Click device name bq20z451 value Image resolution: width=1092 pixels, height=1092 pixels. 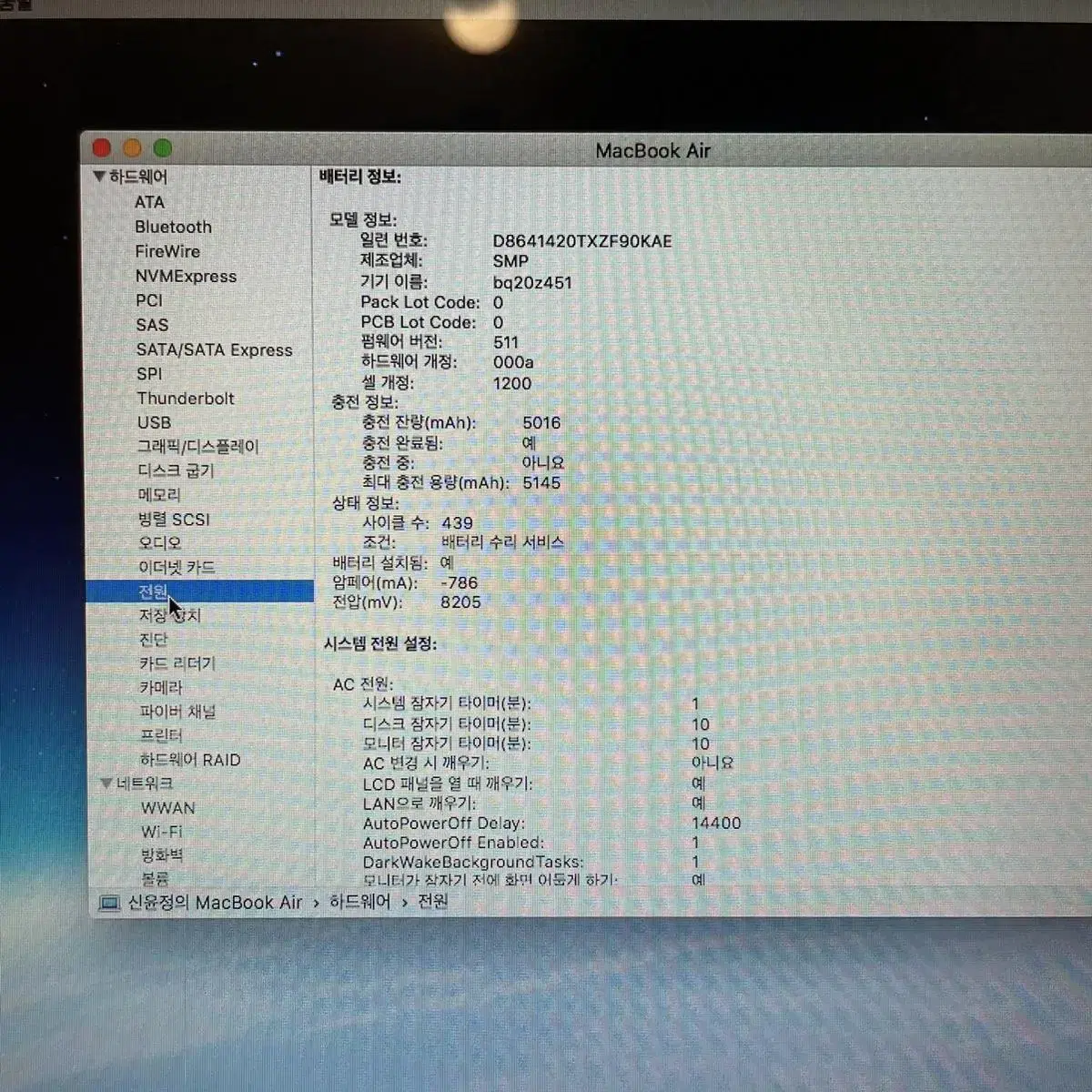tap(532, 283)
